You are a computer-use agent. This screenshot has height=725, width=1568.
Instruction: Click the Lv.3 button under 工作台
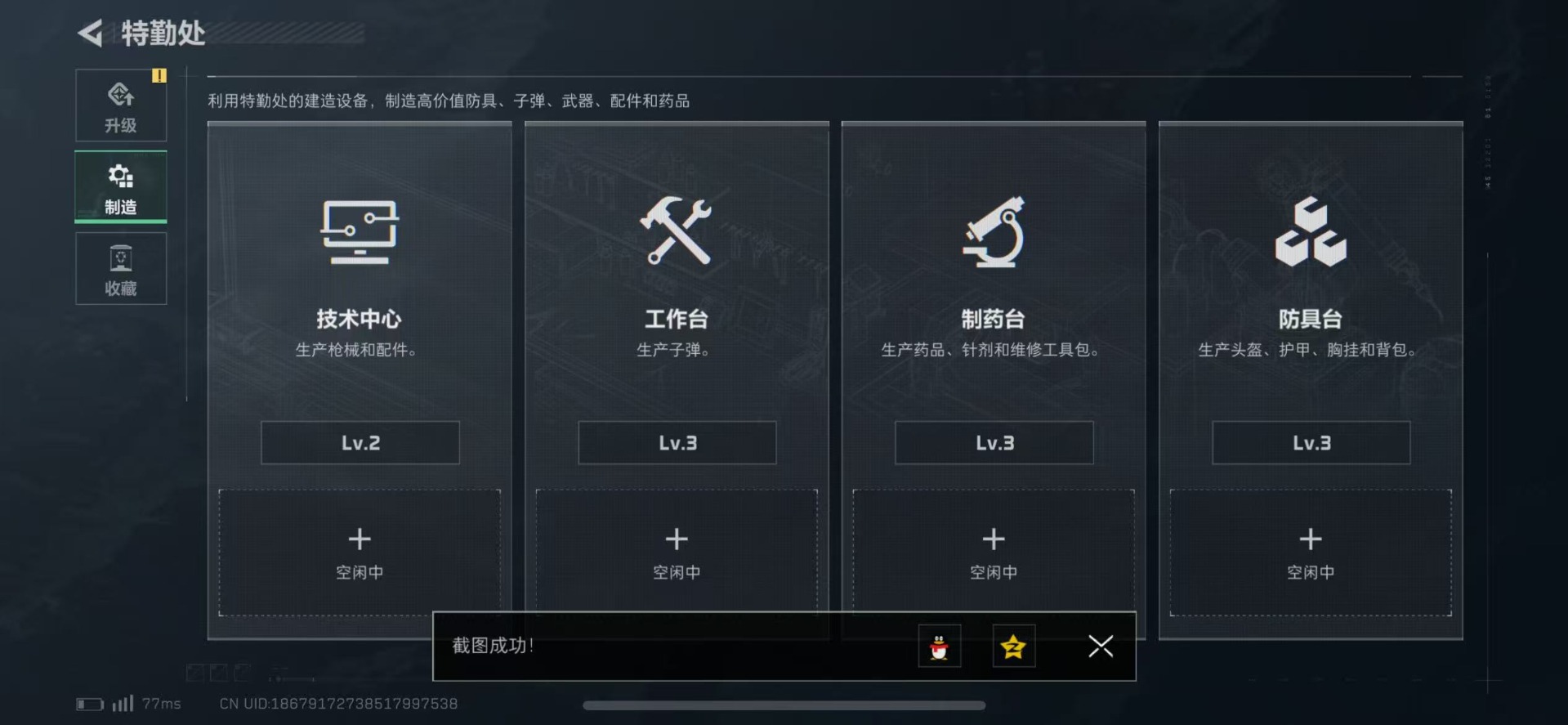677,443
